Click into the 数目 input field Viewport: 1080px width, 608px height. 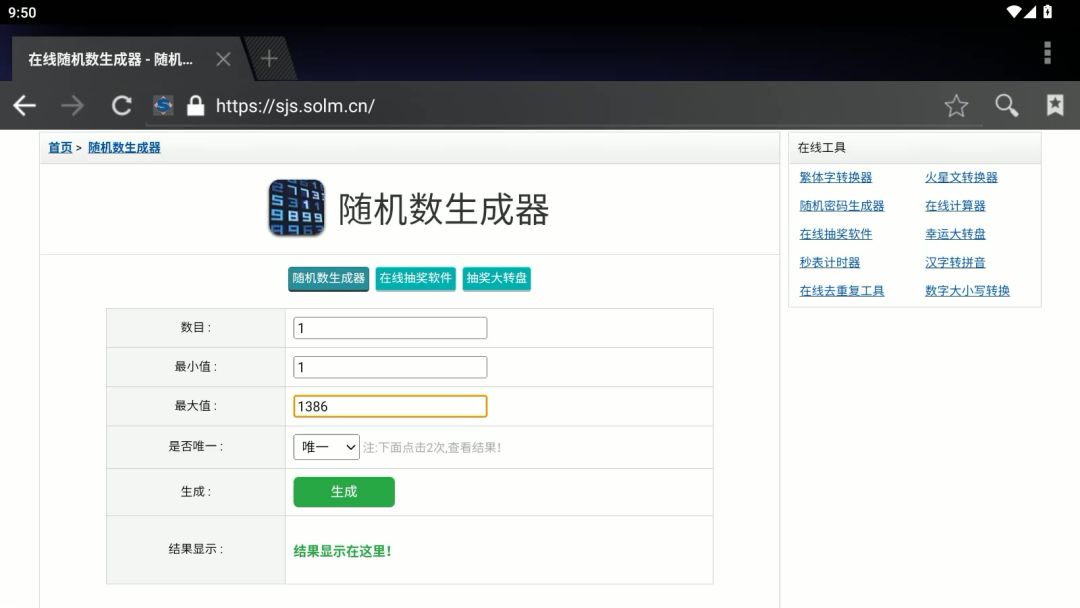[390, 328]
